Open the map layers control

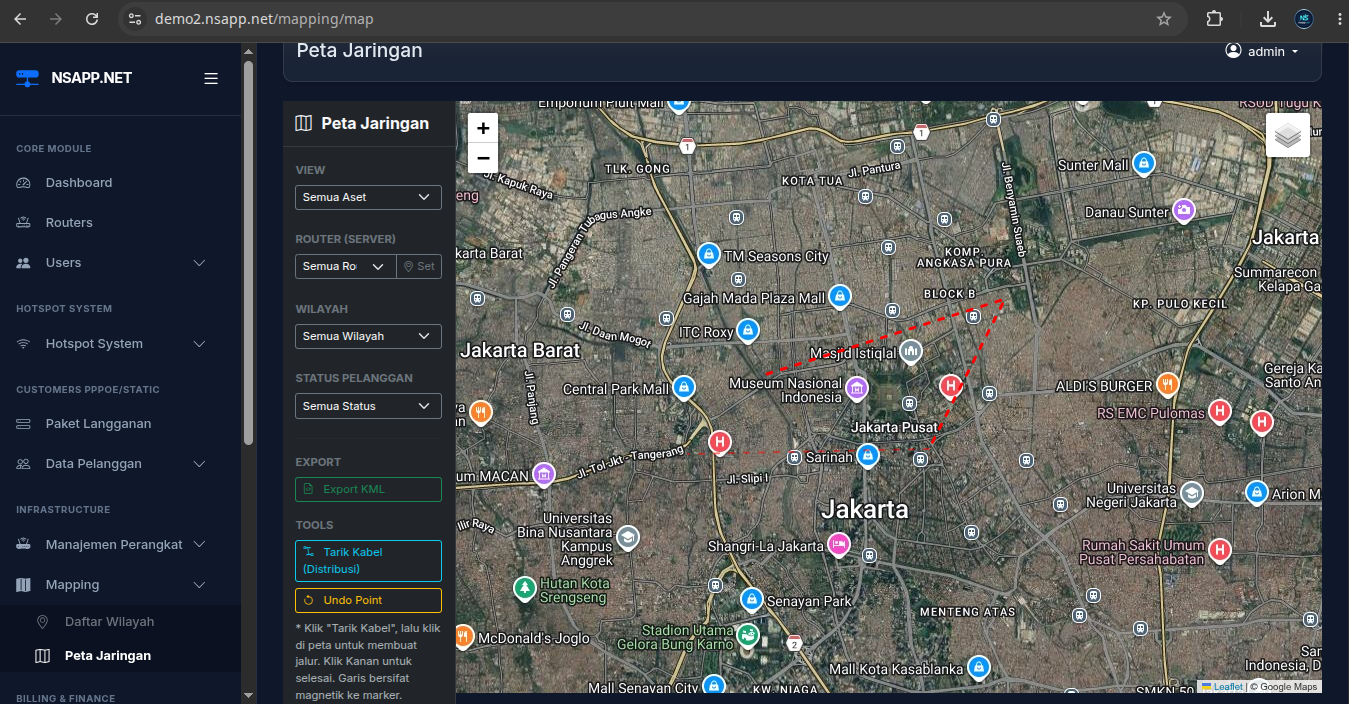1288,135
